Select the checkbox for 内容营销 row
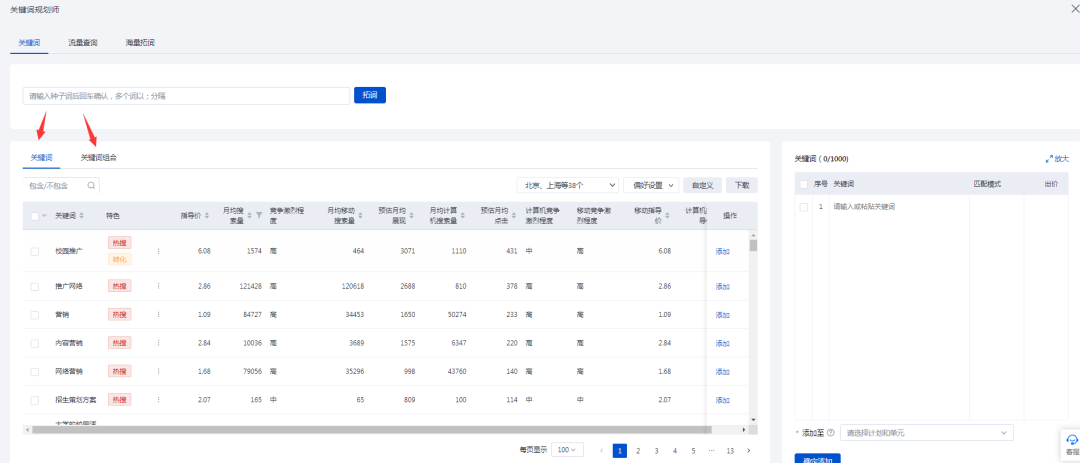1080x463 pixels. tap(35, 343)
